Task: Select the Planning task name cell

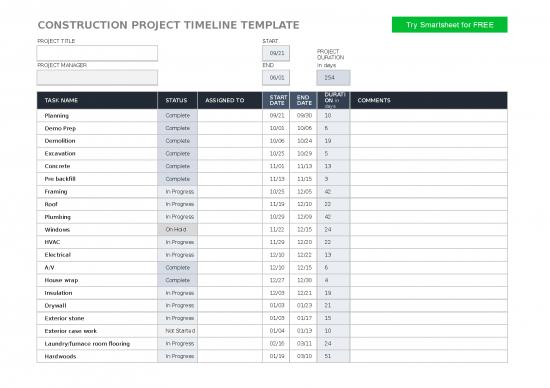Action: pos(97,115)
